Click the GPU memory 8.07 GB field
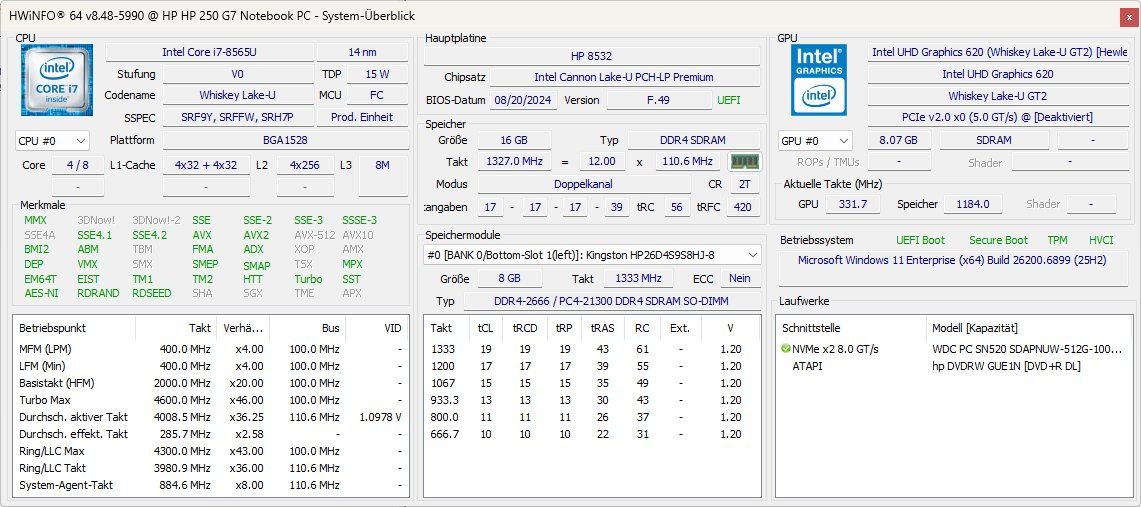This screenshot has height=507, width=1141. 898,141
